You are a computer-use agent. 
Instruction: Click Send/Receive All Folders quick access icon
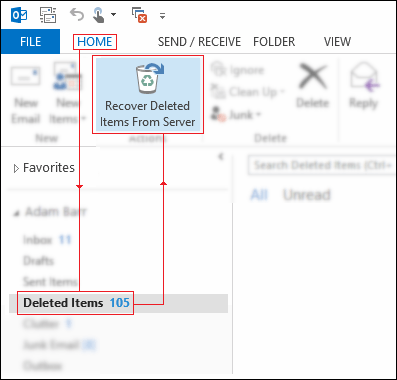49,15
